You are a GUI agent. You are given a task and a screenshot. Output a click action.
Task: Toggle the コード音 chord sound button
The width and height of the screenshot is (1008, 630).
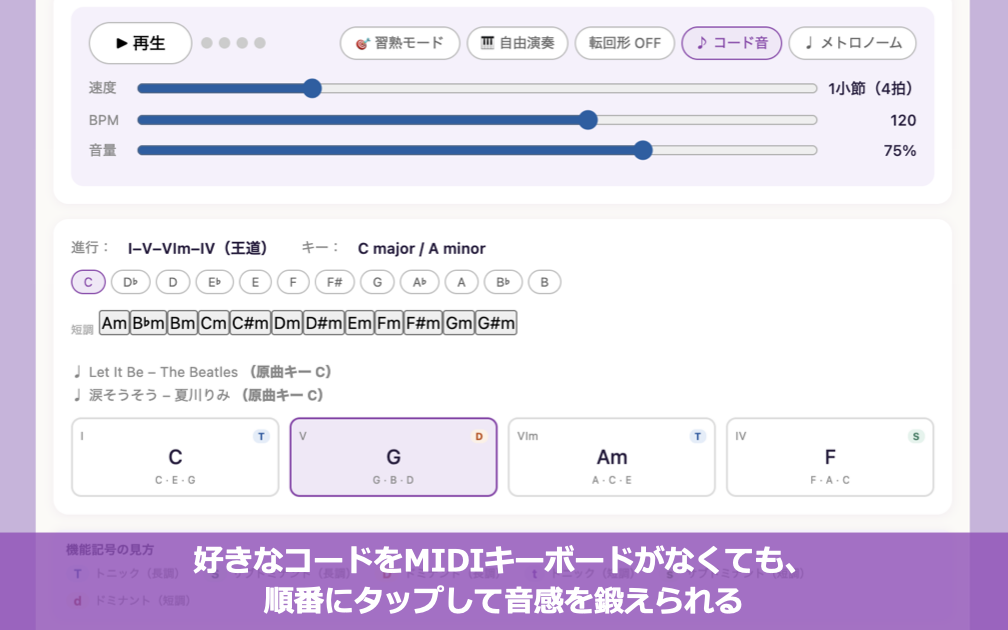732,43
